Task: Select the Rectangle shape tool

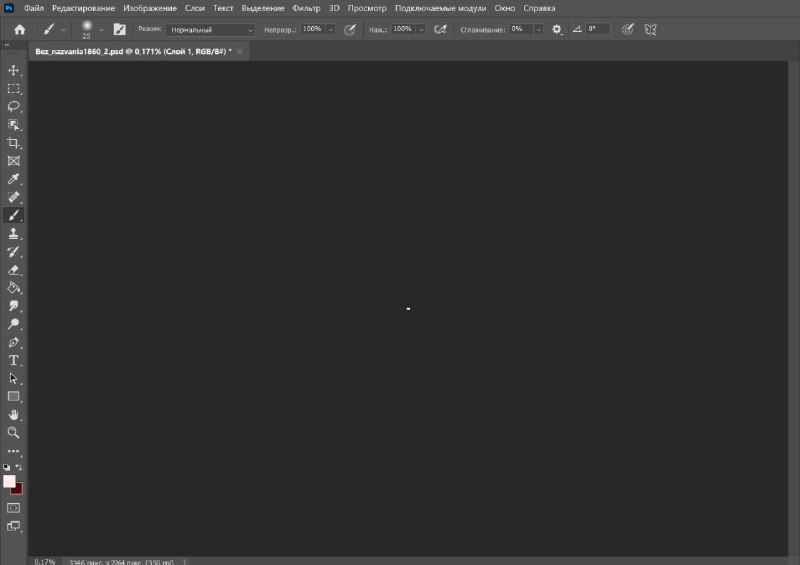Action: [14, 397]
